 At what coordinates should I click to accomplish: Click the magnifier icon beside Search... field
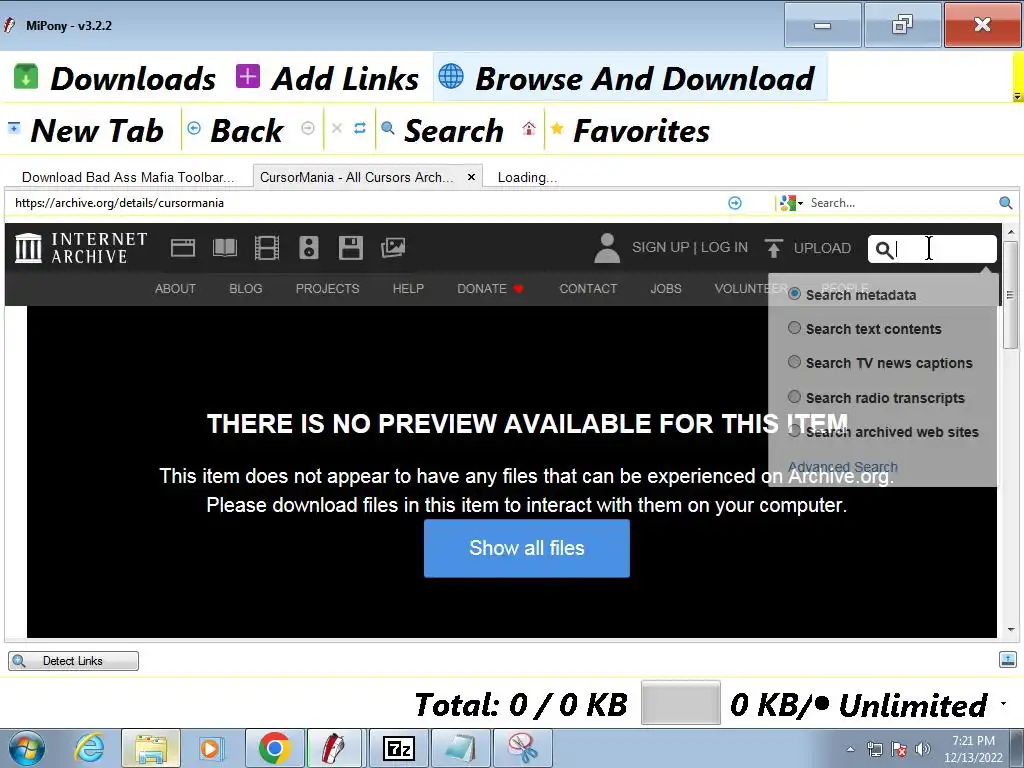(x=1006, y=203)
